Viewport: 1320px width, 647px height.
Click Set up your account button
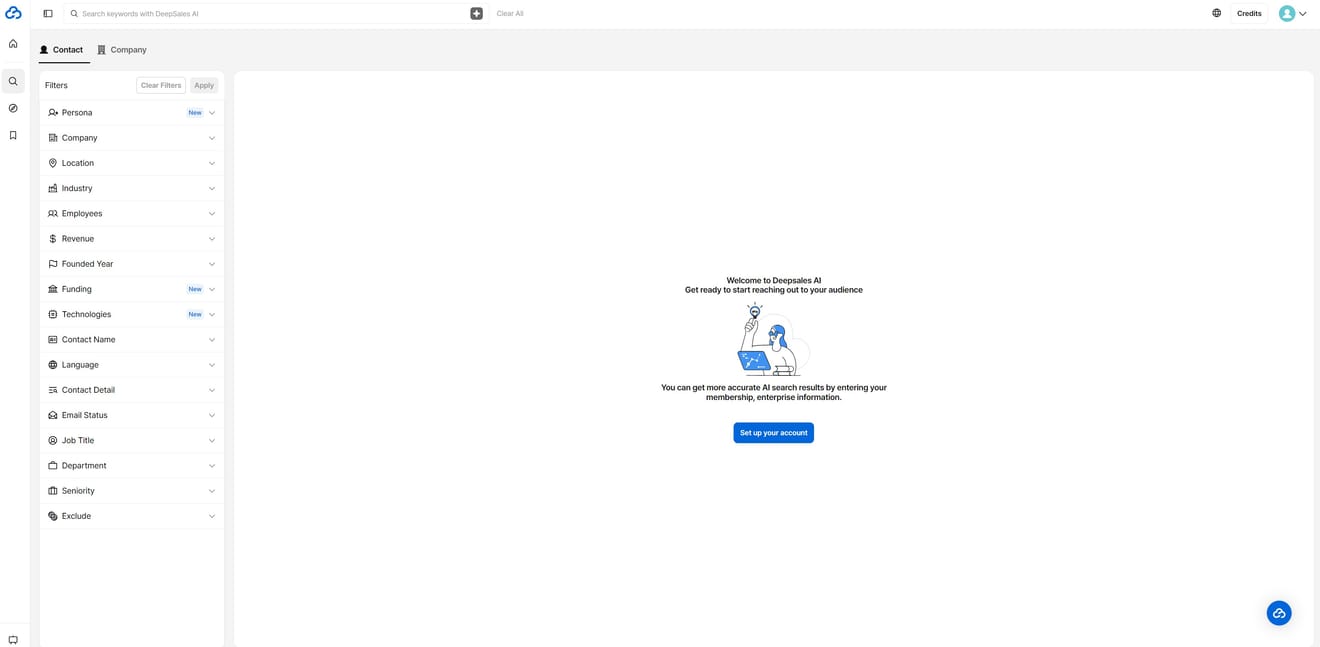pyautogui.click(x=773, y=433)
